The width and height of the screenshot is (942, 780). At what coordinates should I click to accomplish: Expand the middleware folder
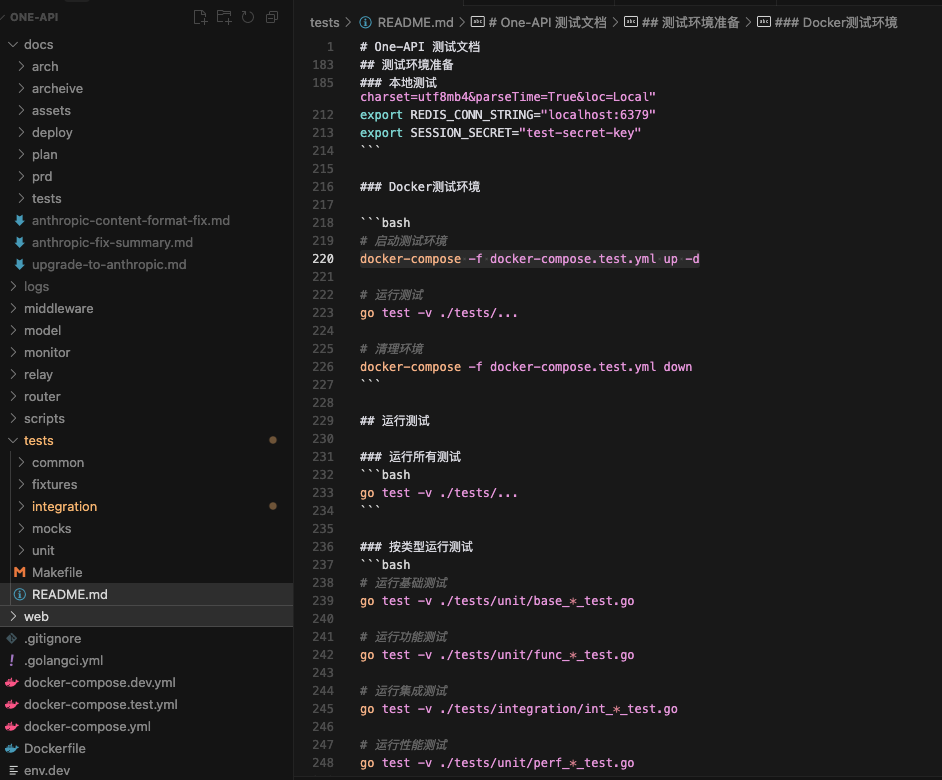58,308
